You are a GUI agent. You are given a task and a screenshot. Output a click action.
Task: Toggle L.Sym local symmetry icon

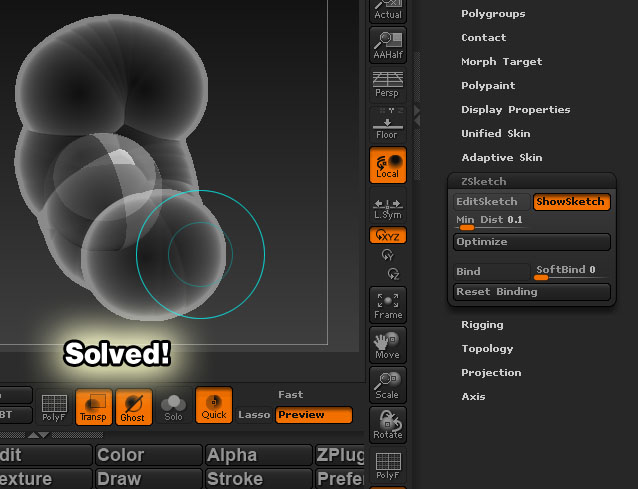pyautogui.click(x=387, y=205)
